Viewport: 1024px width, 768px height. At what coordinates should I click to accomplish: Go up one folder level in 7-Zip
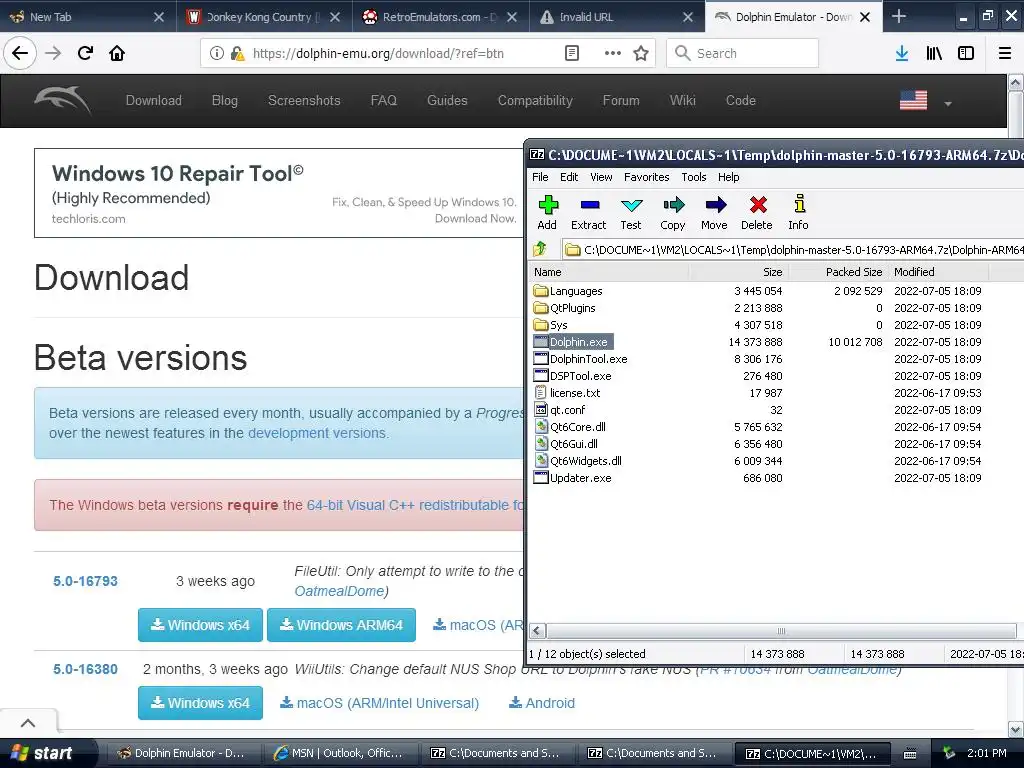[x=540, y=249]
